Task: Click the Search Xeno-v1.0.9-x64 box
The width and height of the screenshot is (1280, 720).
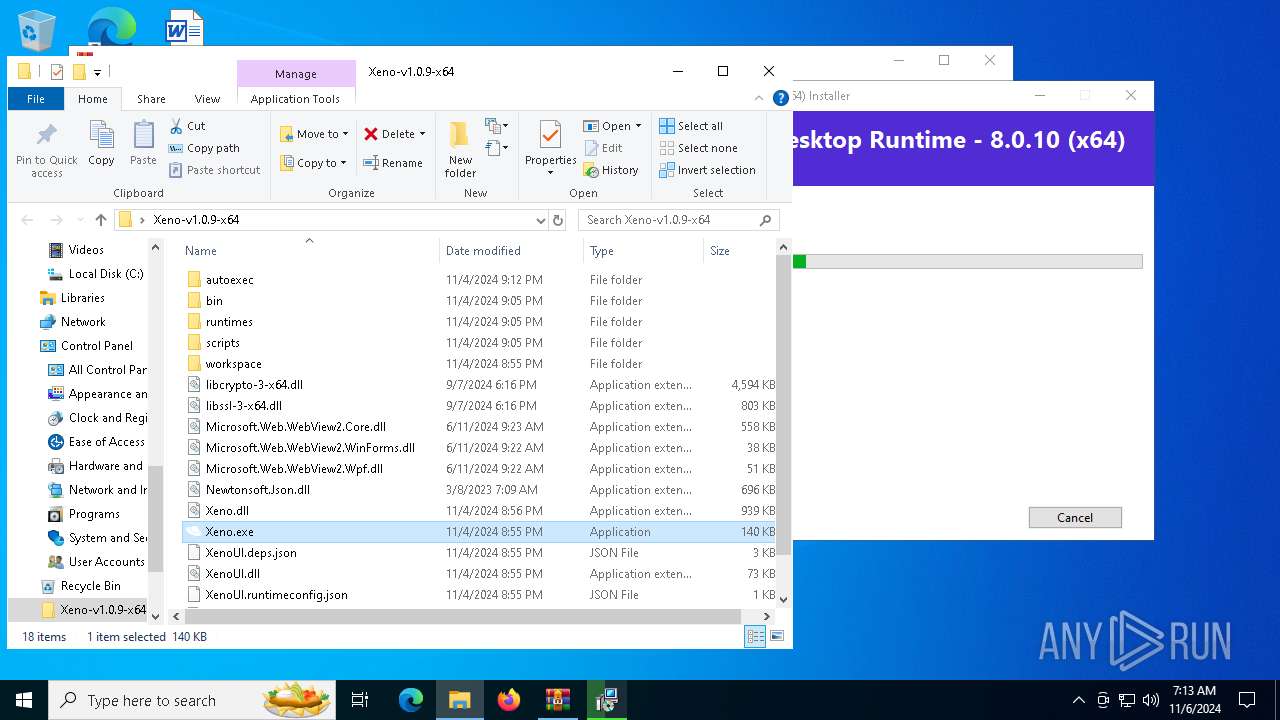Action: tap(678, 220)
